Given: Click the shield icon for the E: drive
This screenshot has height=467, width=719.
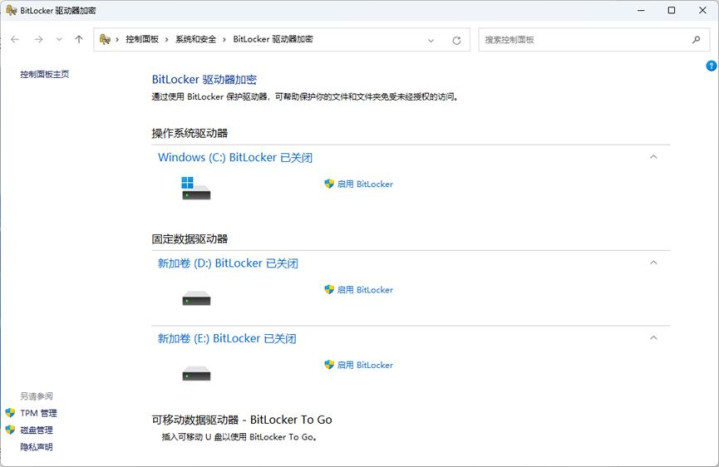Looking at the screenshot, I should pyautogui.click(x=329, y=365).
